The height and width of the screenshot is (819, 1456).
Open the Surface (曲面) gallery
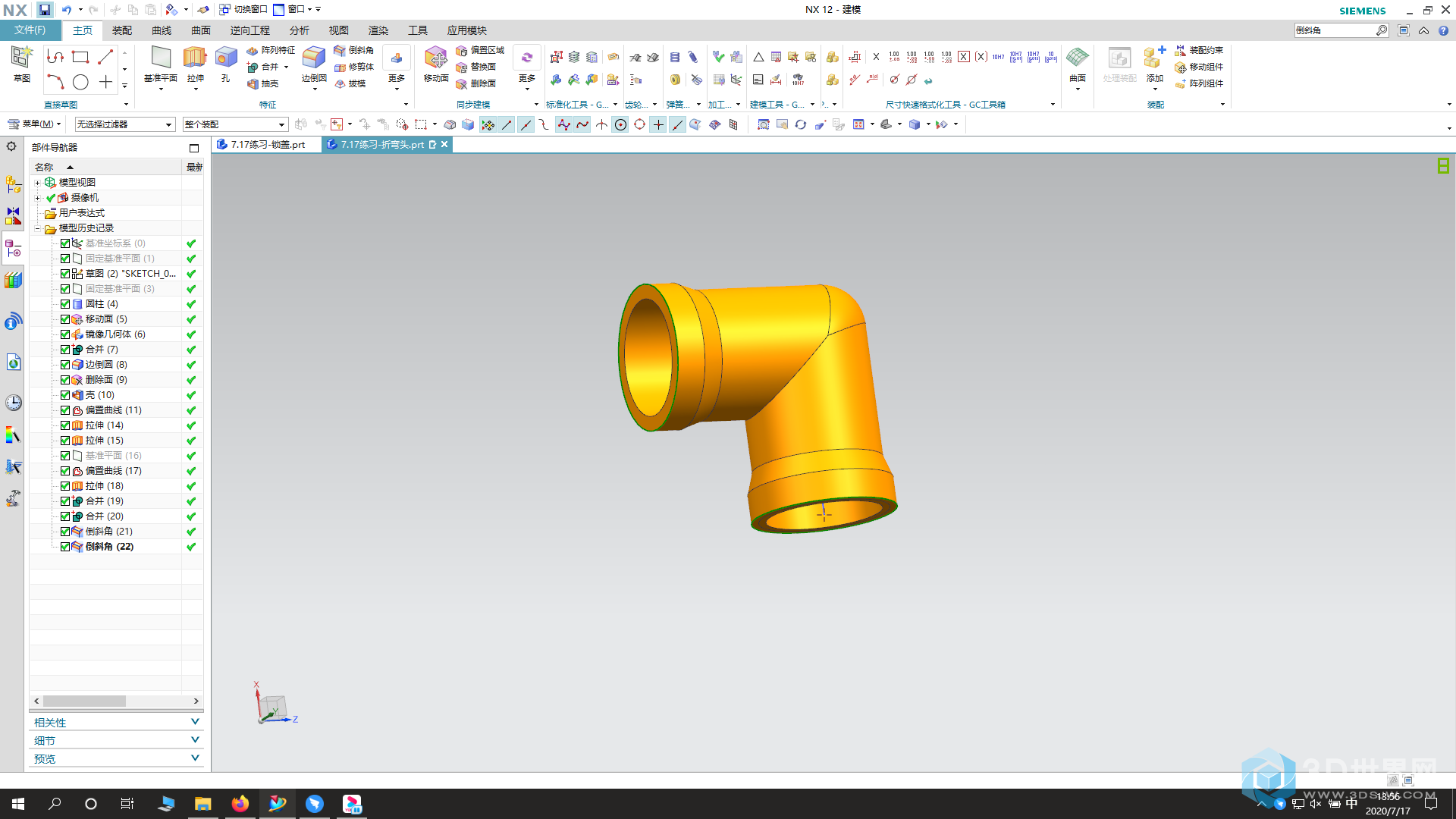click(1078, 67)
